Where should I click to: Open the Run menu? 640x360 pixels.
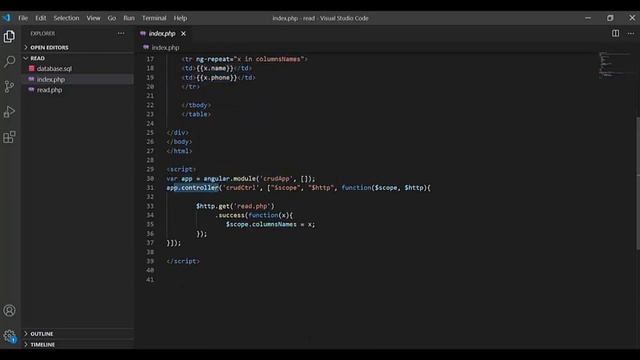(129, 18)
